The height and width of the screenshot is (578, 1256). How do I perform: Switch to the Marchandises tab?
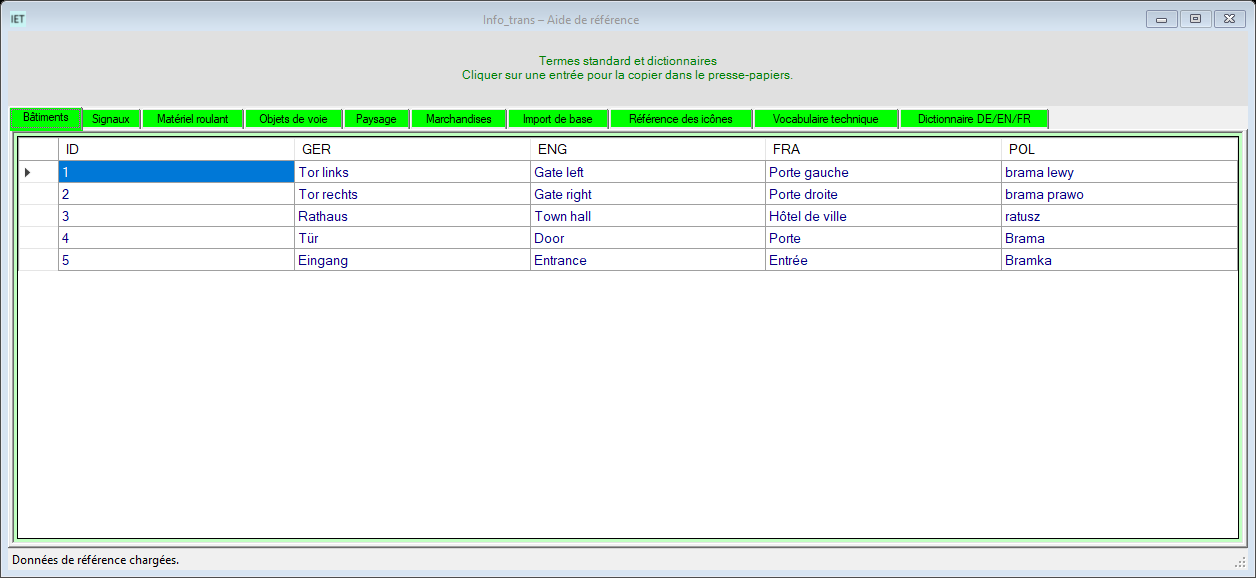point(459,119)
